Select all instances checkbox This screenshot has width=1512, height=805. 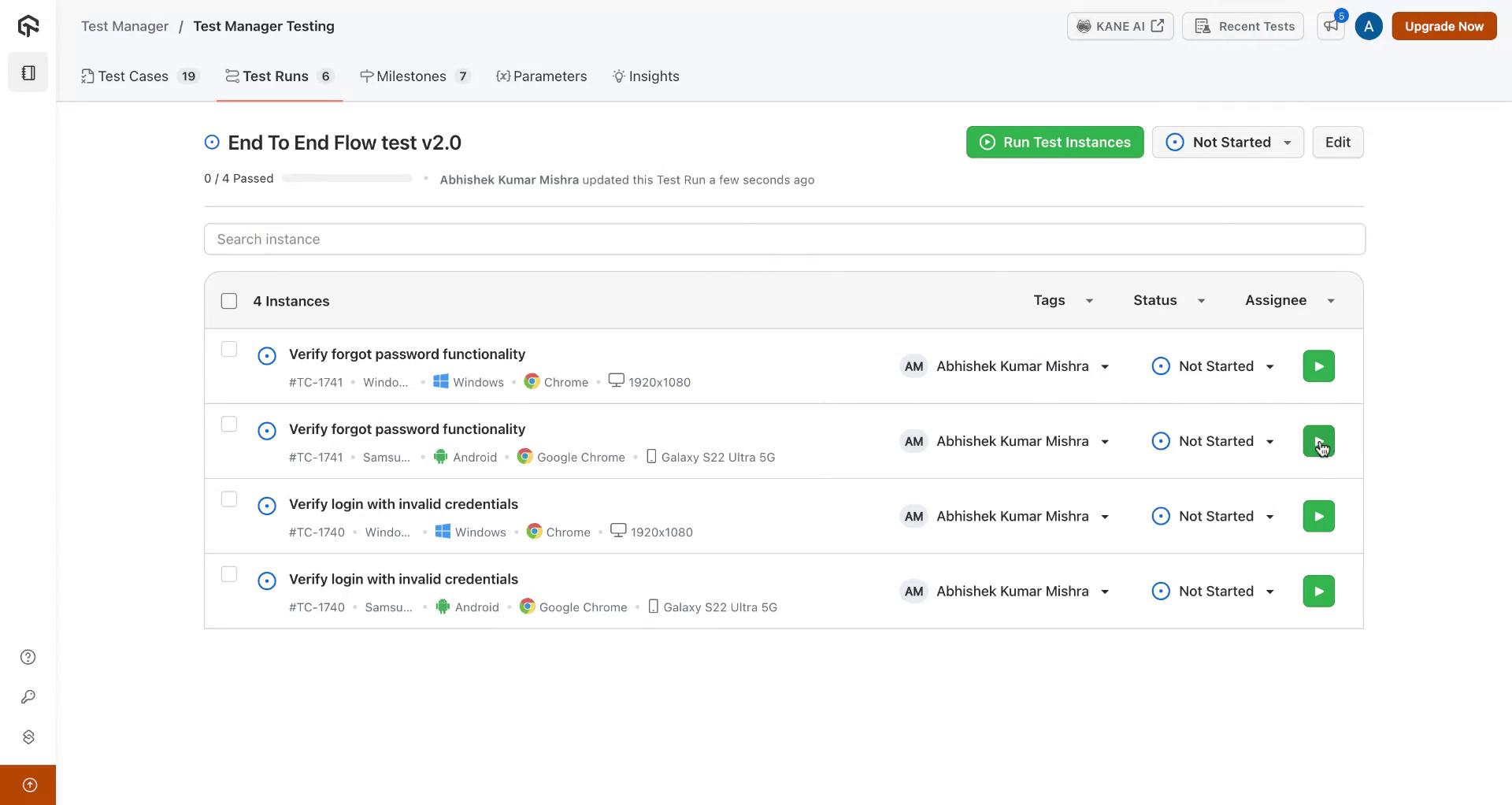(x=229, y=301)
